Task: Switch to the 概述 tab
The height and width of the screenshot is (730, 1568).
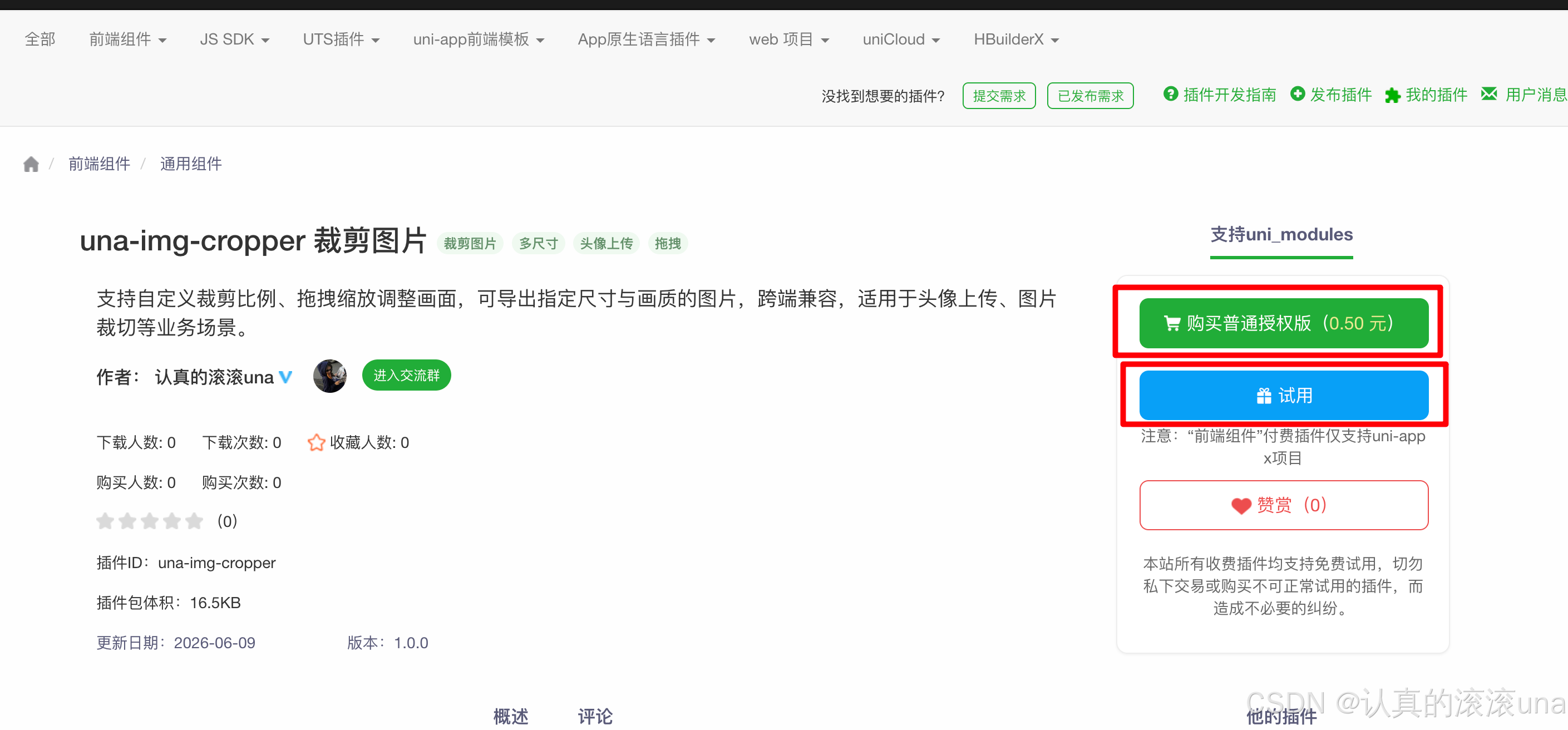Action: click(511, 717)
